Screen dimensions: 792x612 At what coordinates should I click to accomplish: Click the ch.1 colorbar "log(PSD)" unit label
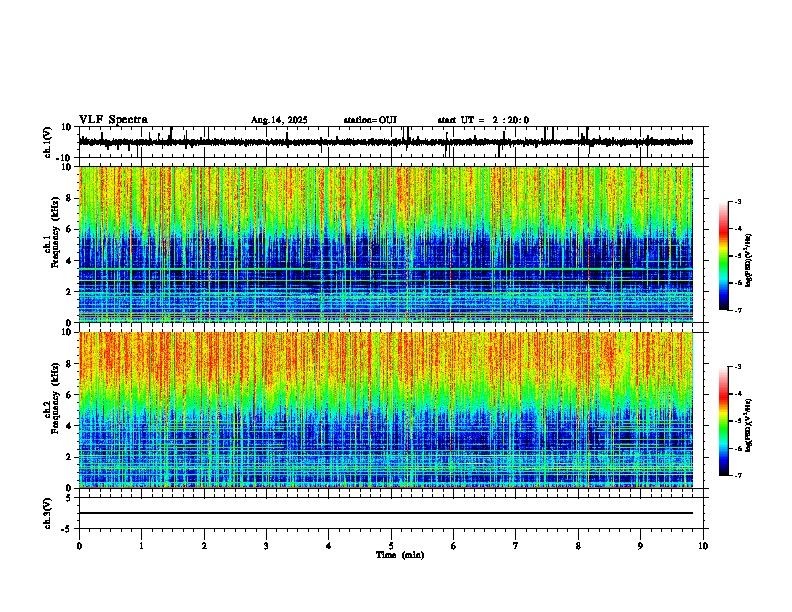click(748, 261)
